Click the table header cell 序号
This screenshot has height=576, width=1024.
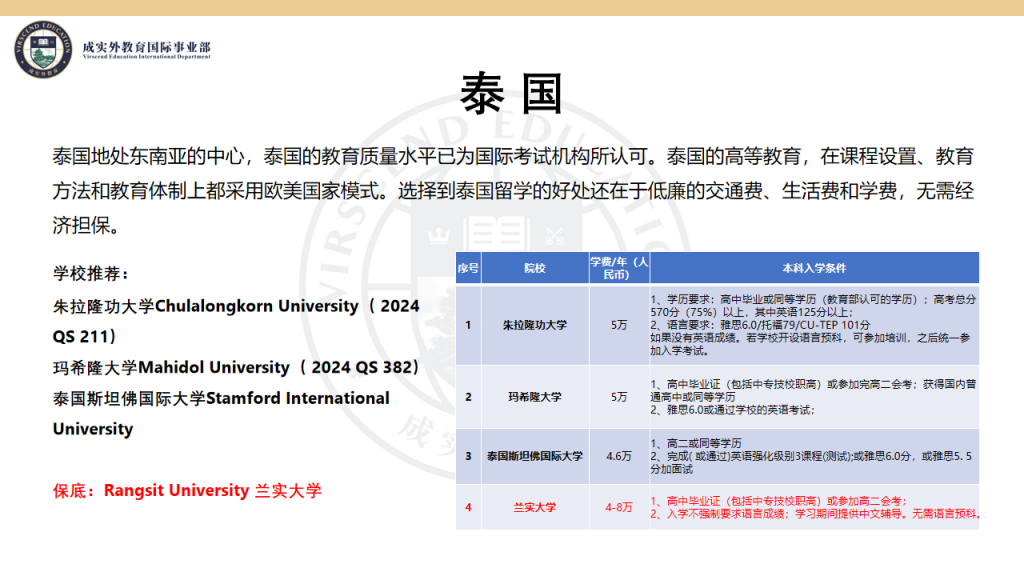(469, 267)
